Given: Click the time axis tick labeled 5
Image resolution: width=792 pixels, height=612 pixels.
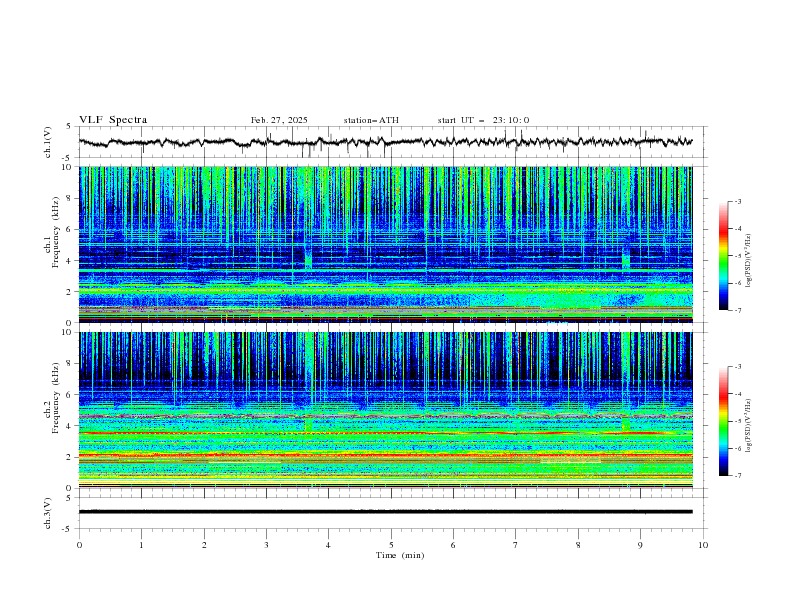Looking at the screenshot, I should click(x=391, y=545).
